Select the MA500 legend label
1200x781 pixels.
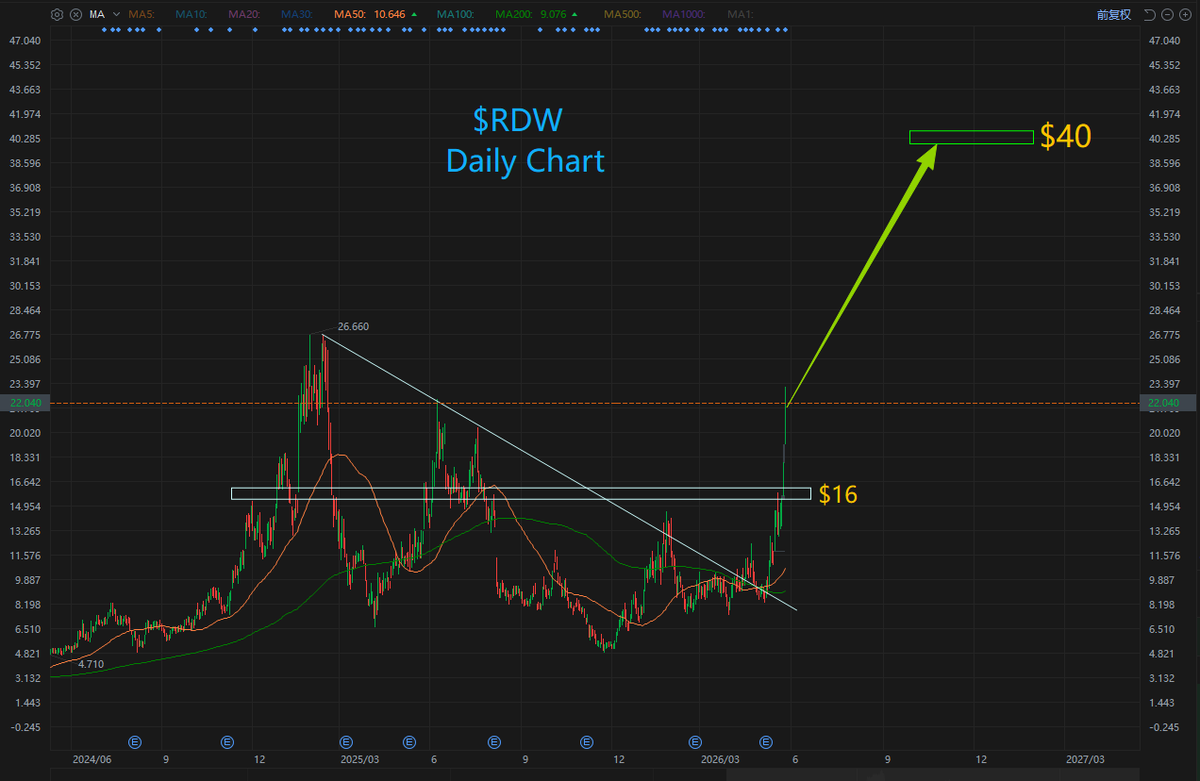coord(621,14)
